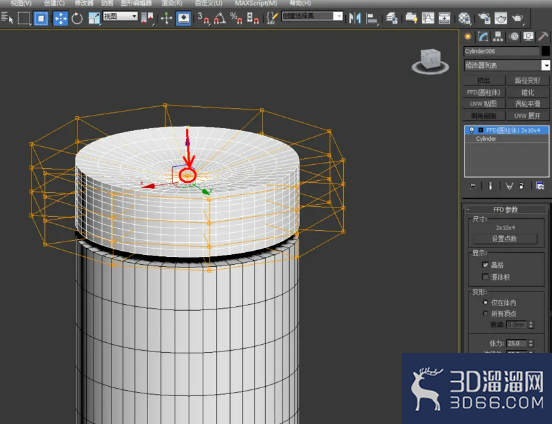Open the reference coordinate system dropdown

[x=120, y=16]
